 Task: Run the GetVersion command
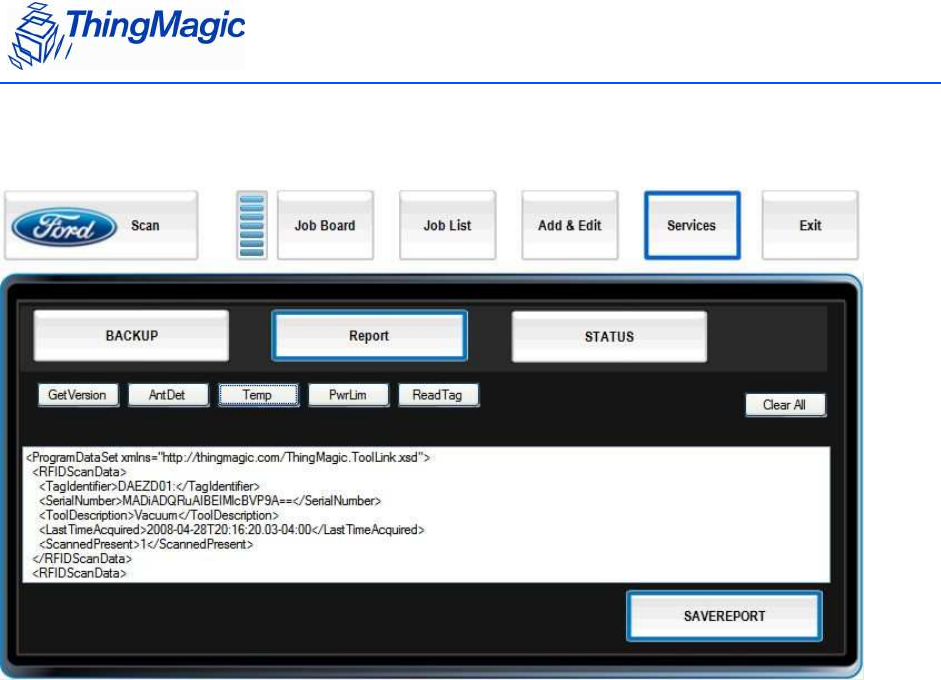tap(78, 396)
